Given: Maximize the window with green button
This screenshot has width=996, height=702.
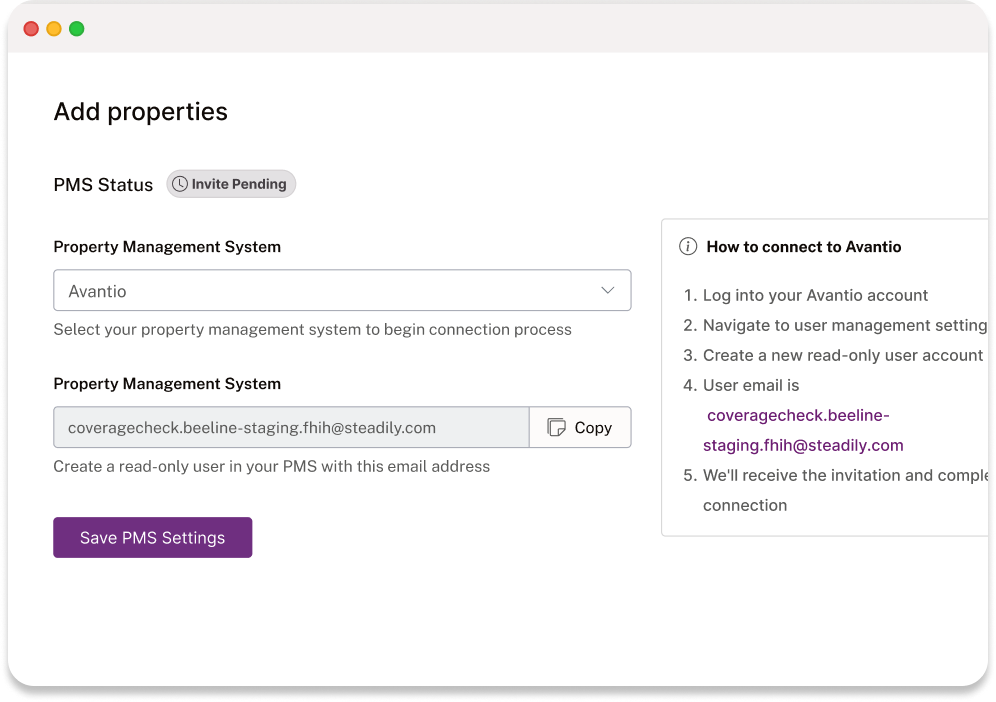Looking at the screenshot, I should [x=77, y=29].
